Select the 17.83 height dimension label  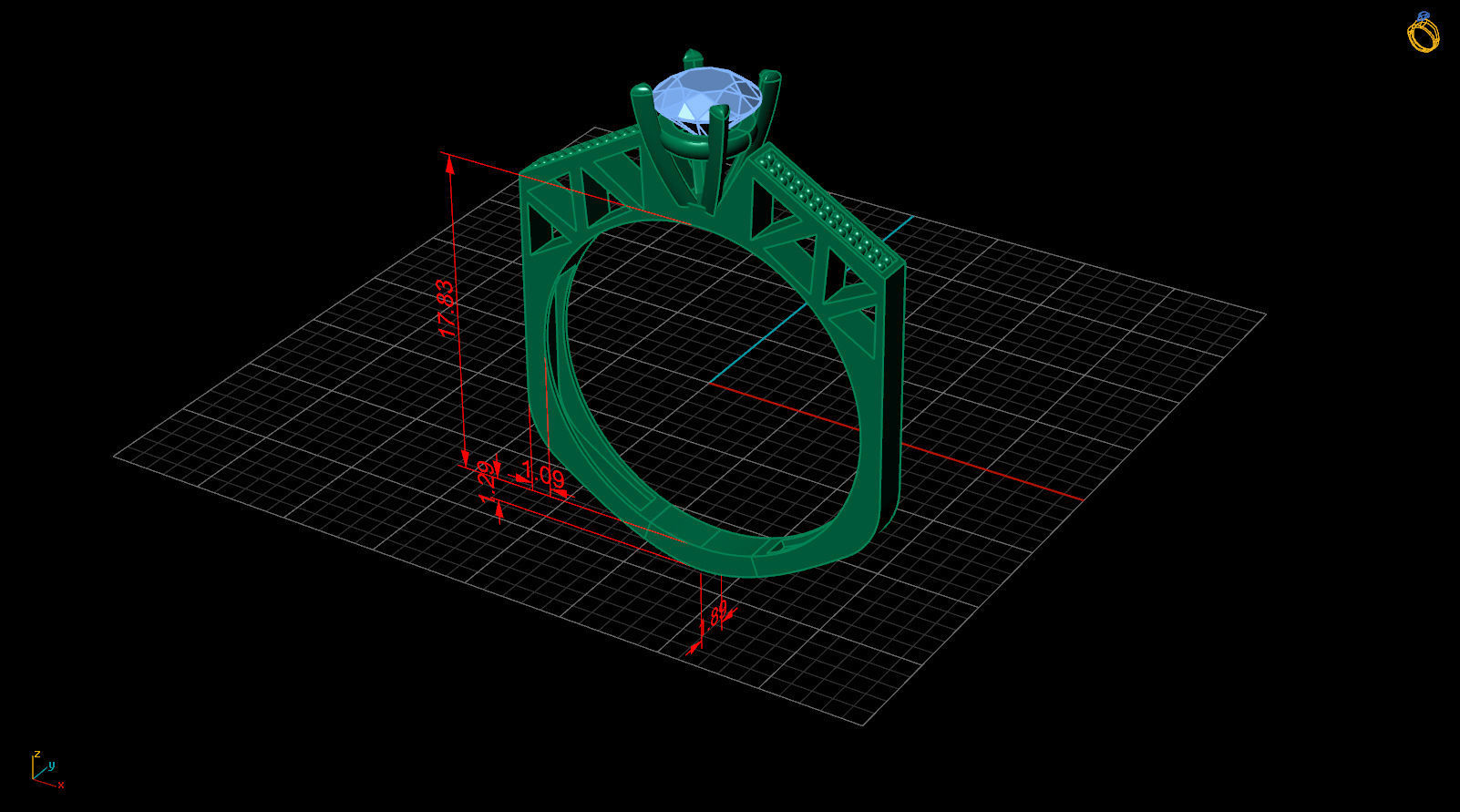tap(447, 308)
